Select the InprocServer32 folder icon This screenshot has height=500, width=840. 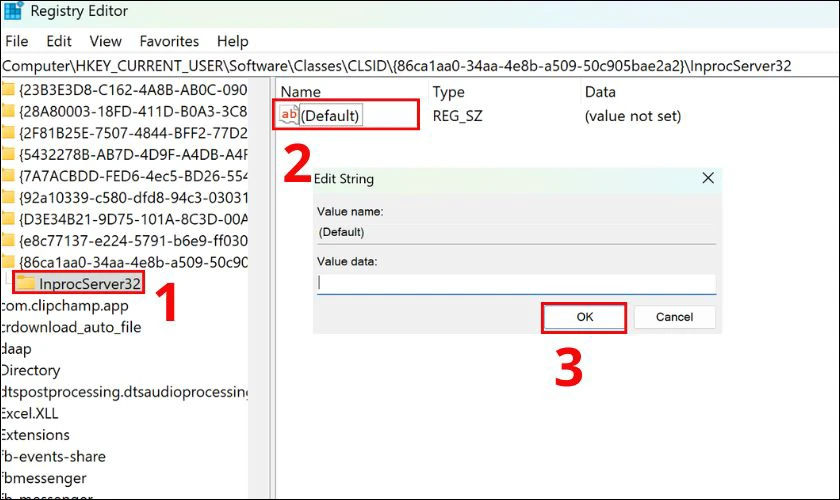[25, 283]
